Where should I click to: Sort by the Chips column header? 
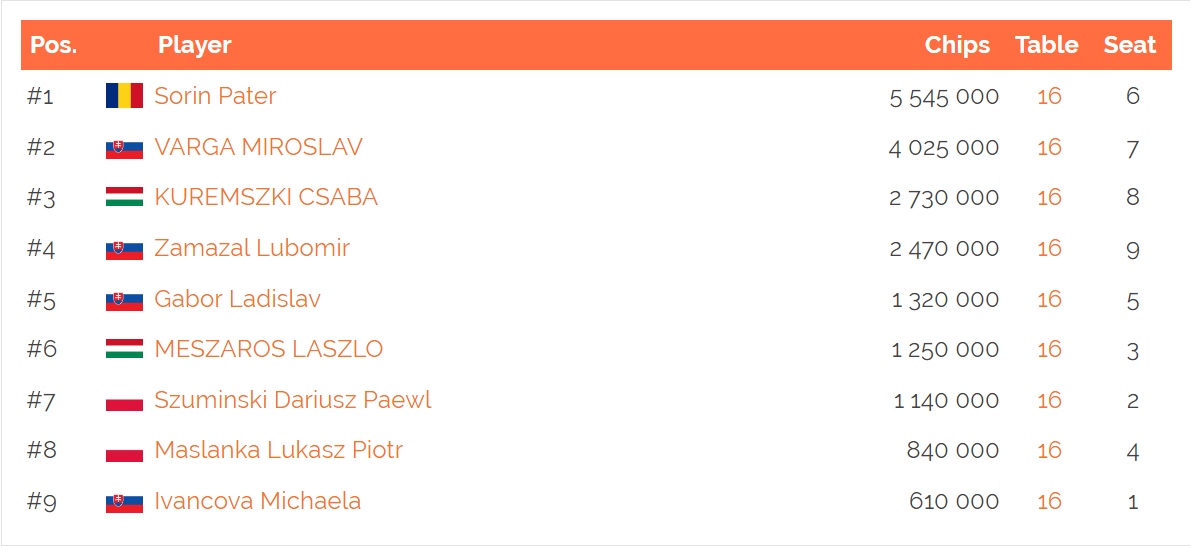(x=957, y=45)
